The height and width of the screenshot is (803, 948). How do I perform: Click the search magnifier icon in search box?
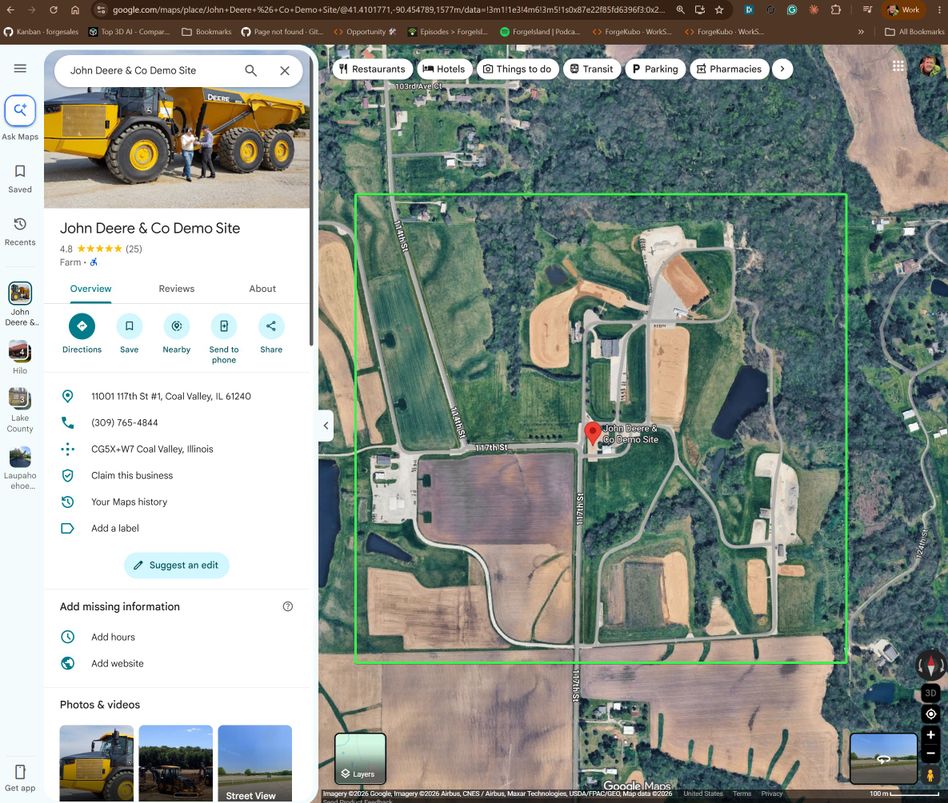(251, 71)
